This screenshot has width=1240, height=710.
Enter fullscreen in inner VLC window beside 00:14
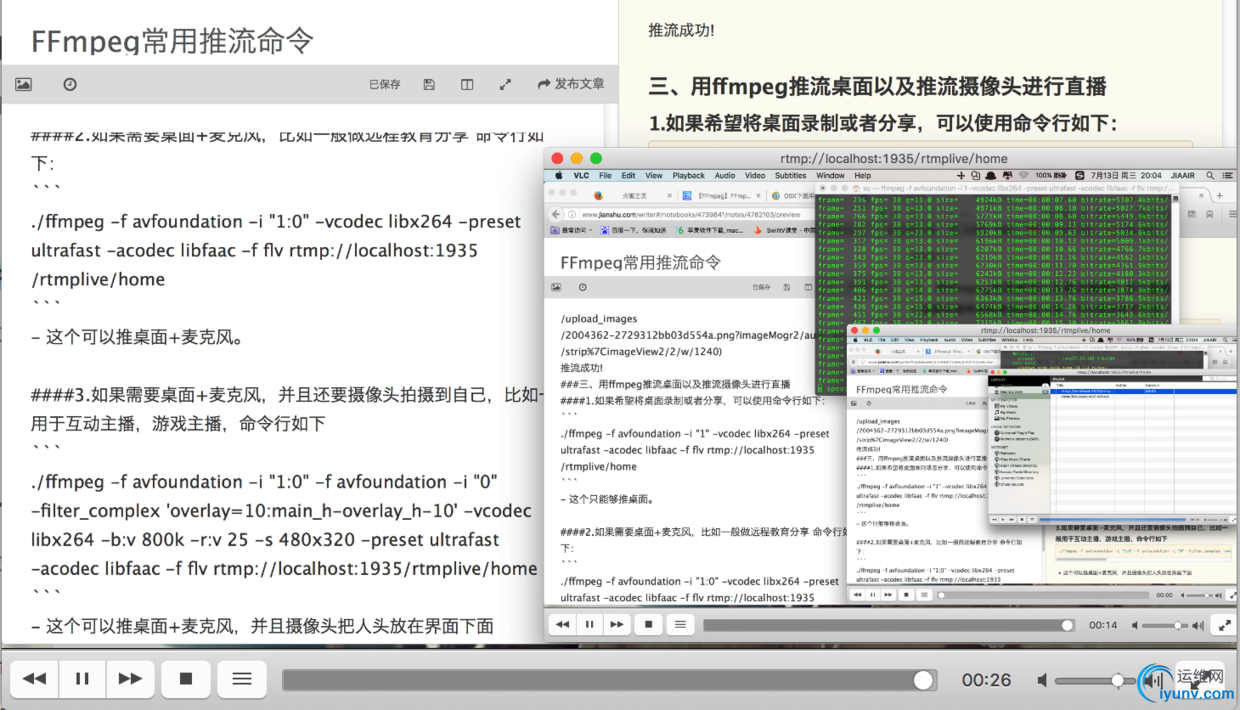coord(1224,625)
